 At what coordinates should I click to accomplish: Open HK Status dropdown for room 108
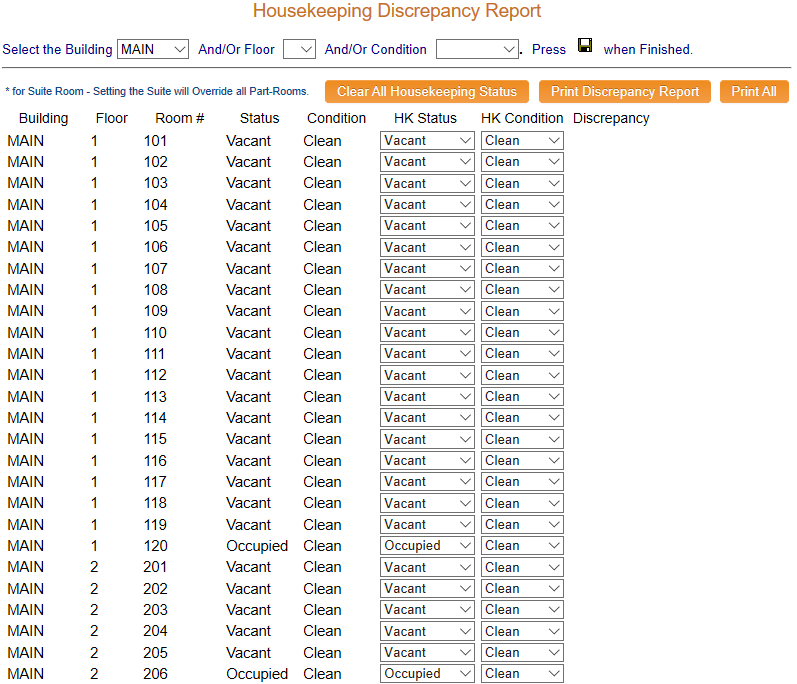pos(427,290)
